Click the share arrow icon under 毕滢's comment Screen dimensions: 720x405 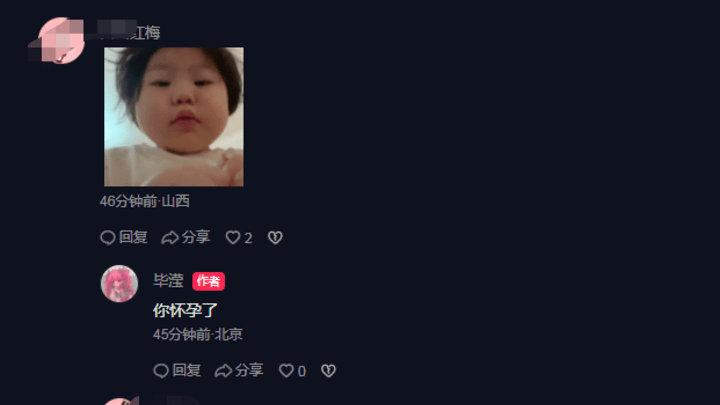(223, 371)
